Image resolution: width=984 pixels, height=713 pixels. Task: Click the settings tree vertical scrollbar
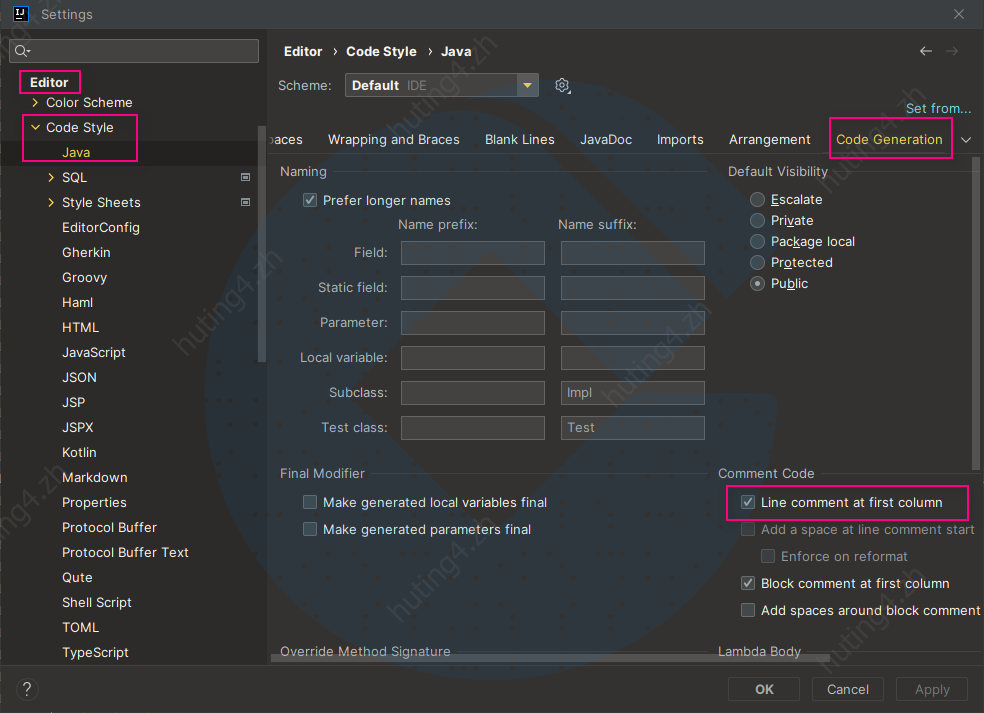click(x=262, y=244)
